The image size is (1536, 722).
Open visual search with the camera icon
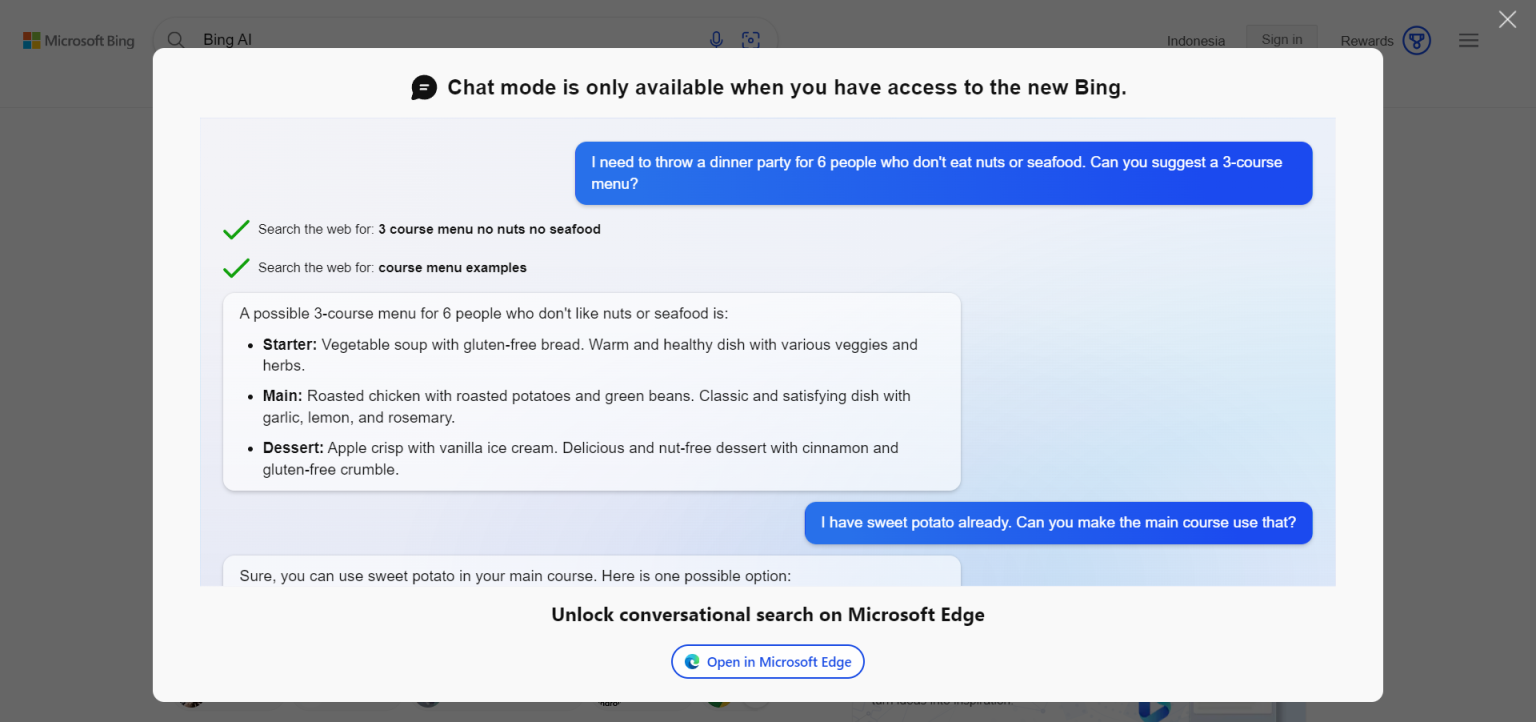(750, 38)
